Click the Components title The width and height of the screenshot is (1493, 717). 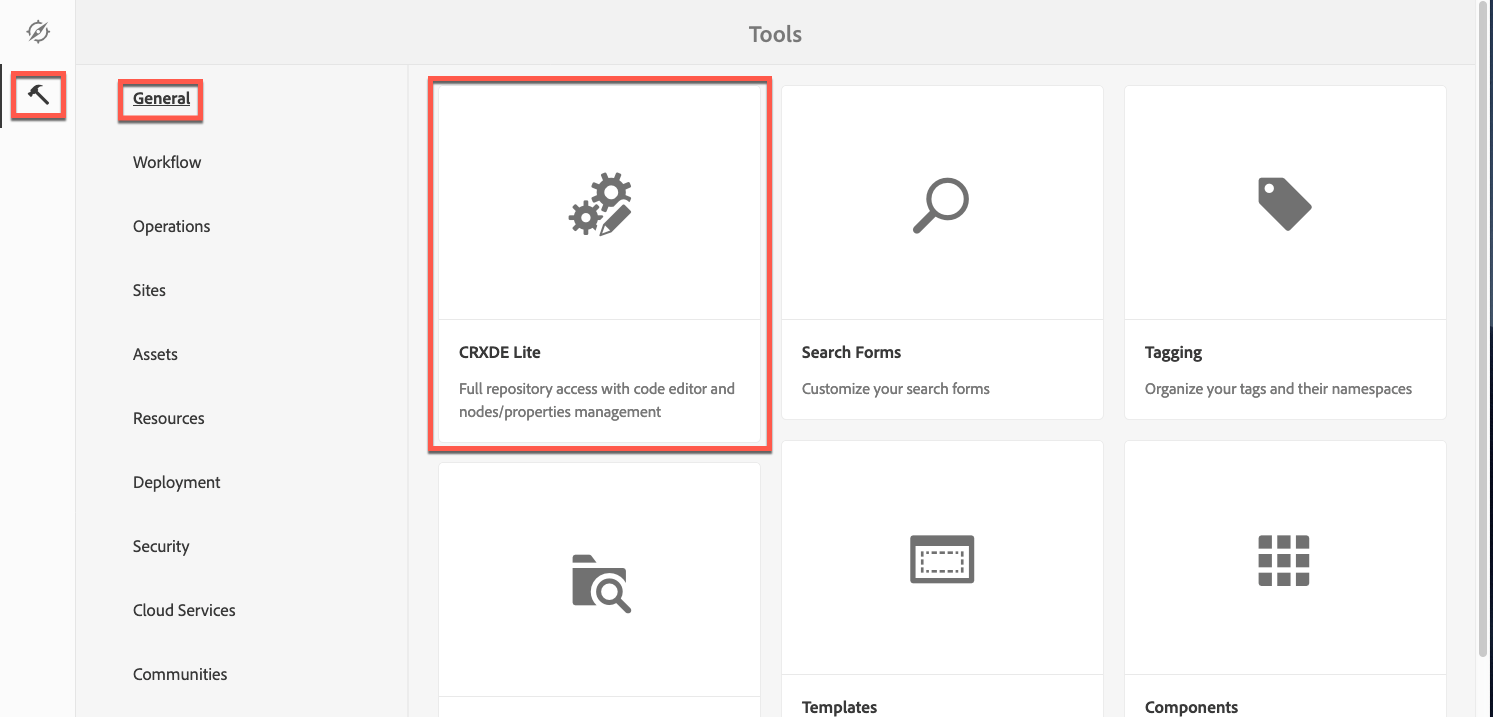tap(1191, 707)
